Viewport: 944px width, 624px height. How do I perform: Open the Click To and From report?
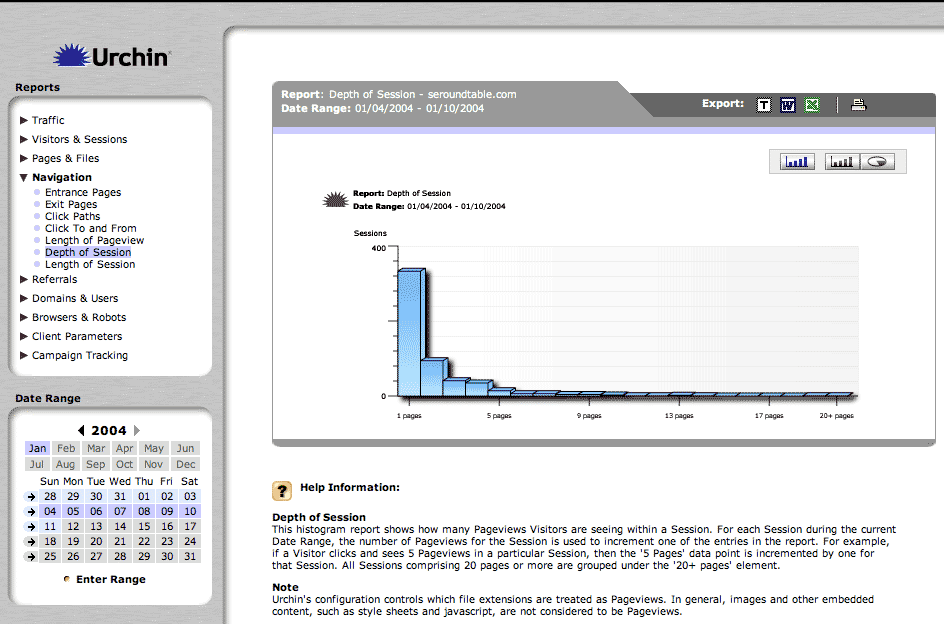pos(91,228)
